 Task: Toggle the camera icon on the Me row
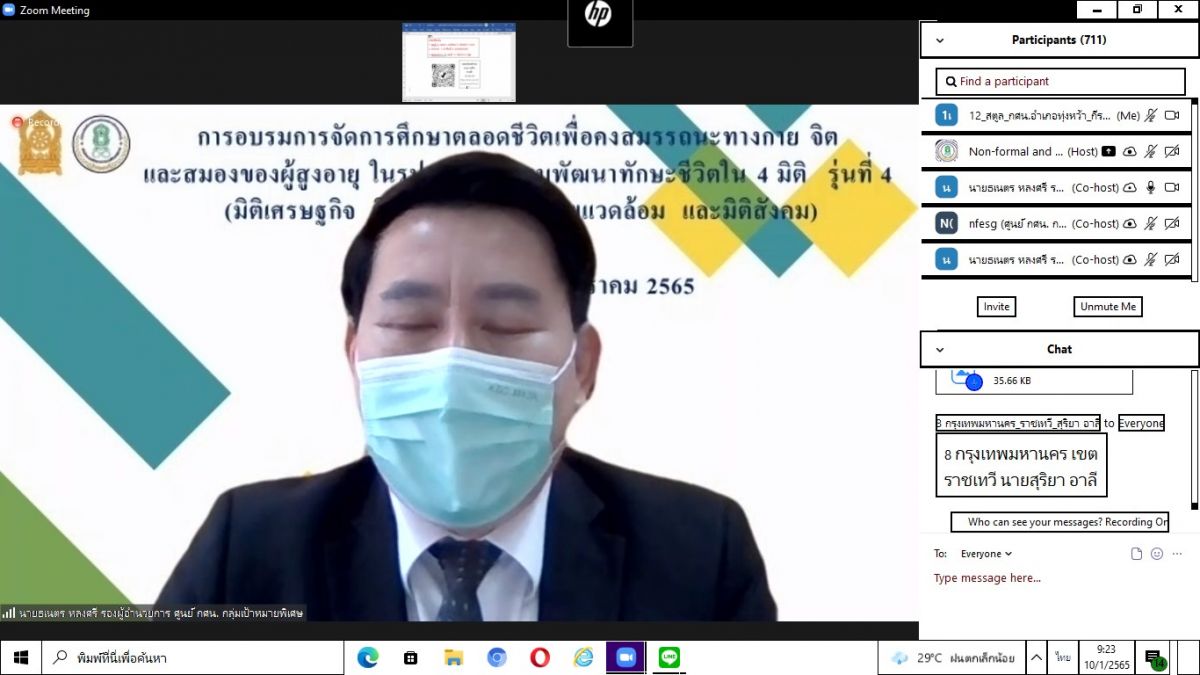pos(1172,116)
